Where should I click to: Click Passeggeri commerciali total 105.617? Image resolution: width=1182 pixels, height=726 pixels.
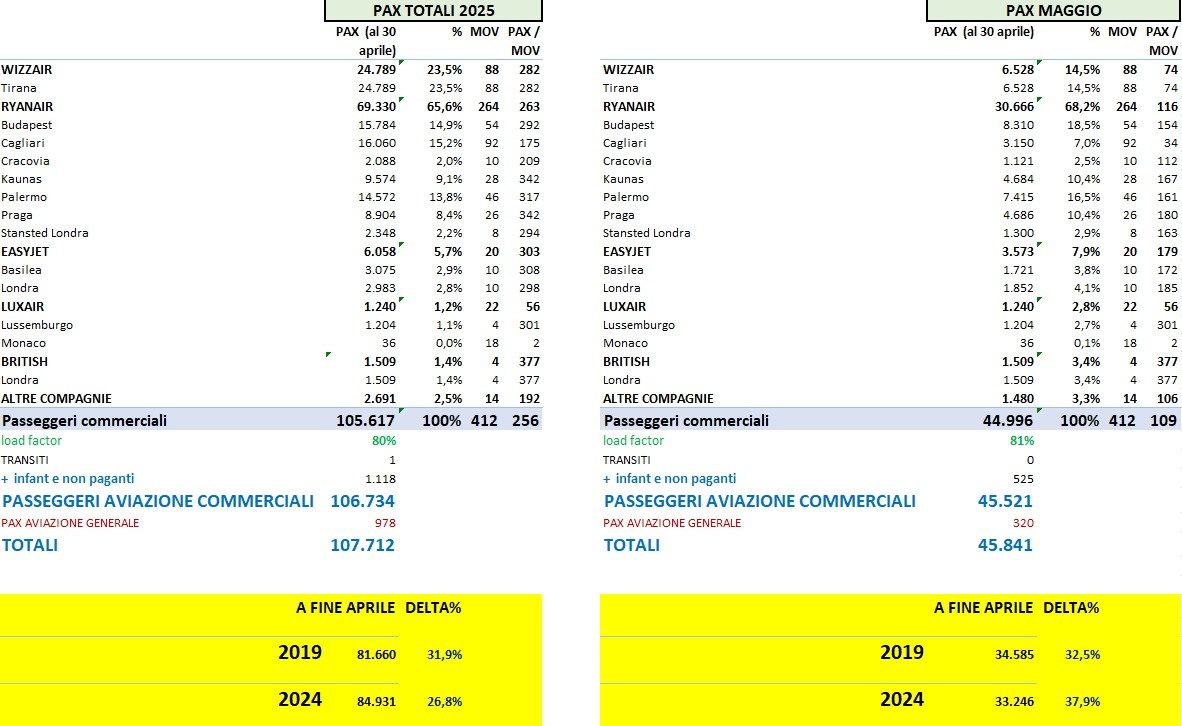point(366,421)
